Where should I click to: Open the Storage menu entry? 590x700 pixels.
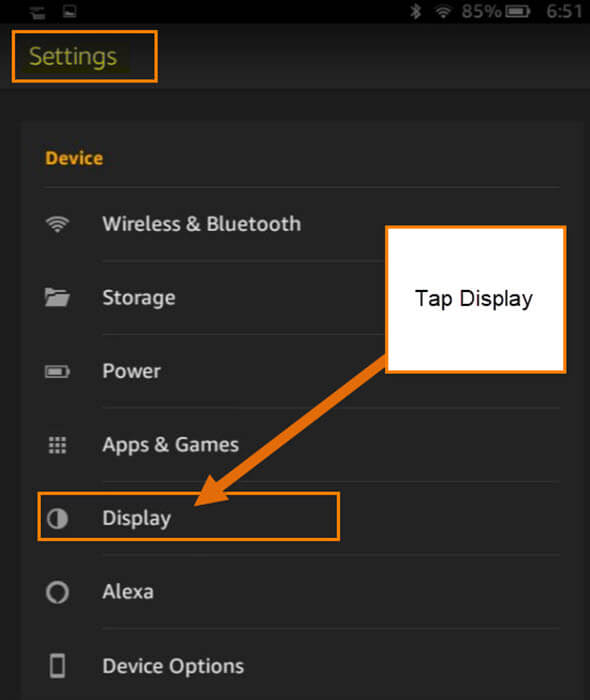302,298
